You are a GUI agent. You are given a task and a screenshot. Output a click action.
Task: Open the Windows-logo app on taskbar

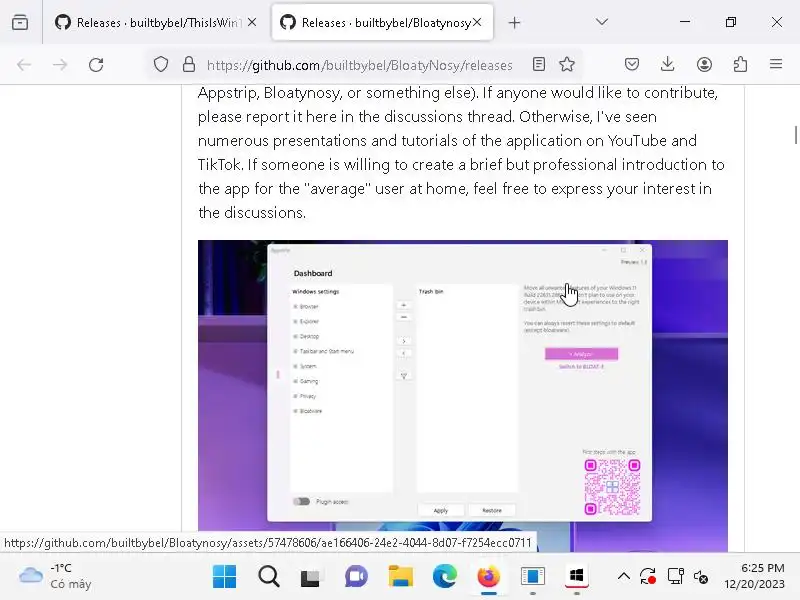tap(577, 577)
